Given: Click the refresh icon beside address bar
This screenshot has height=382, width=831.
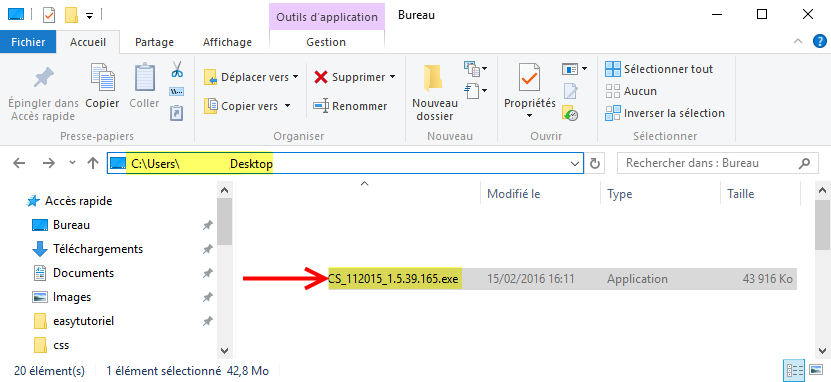Looking at the screenshot, I should point(595,164).
